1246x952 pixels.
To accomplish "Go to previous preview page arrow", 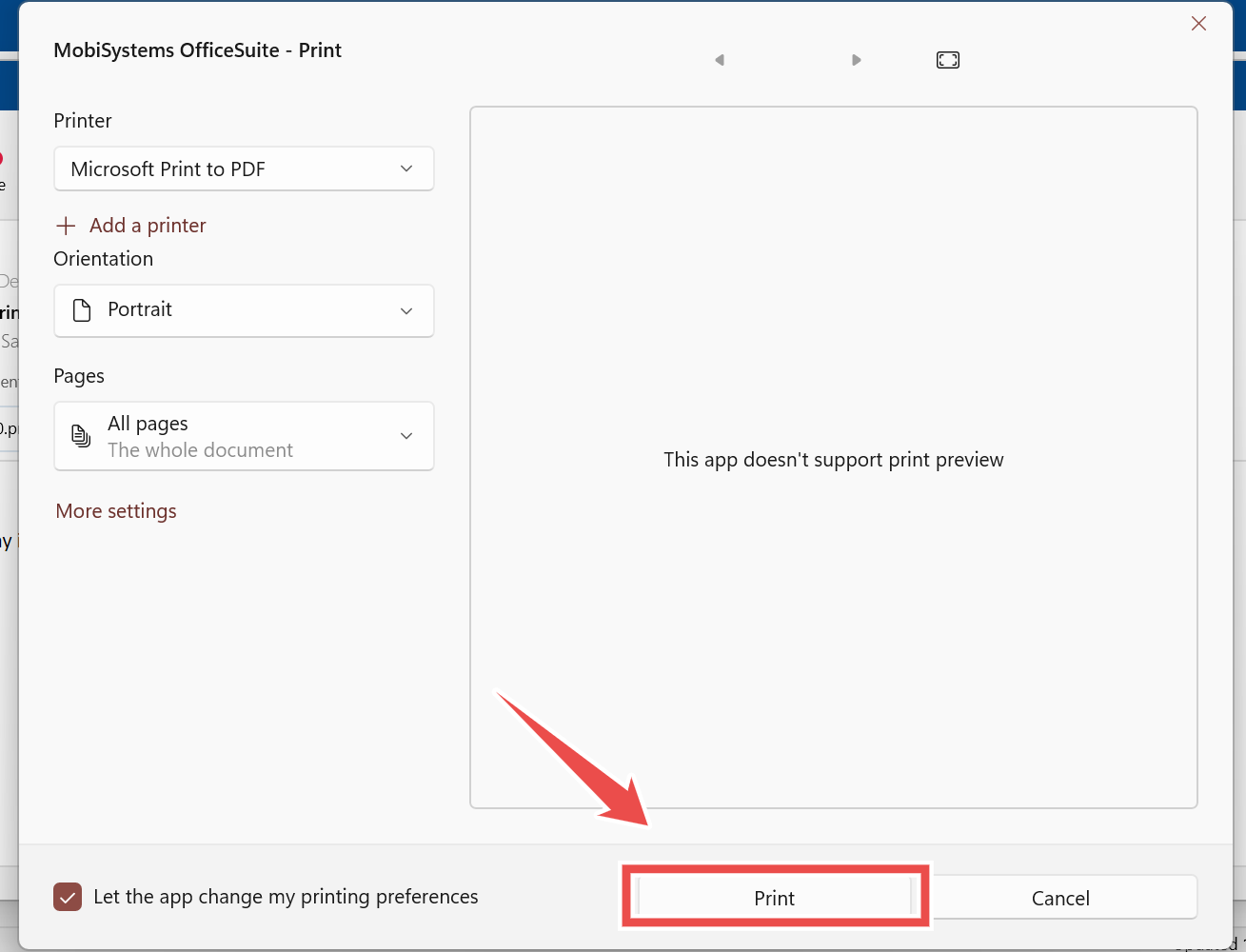I will tap(720, 60).
